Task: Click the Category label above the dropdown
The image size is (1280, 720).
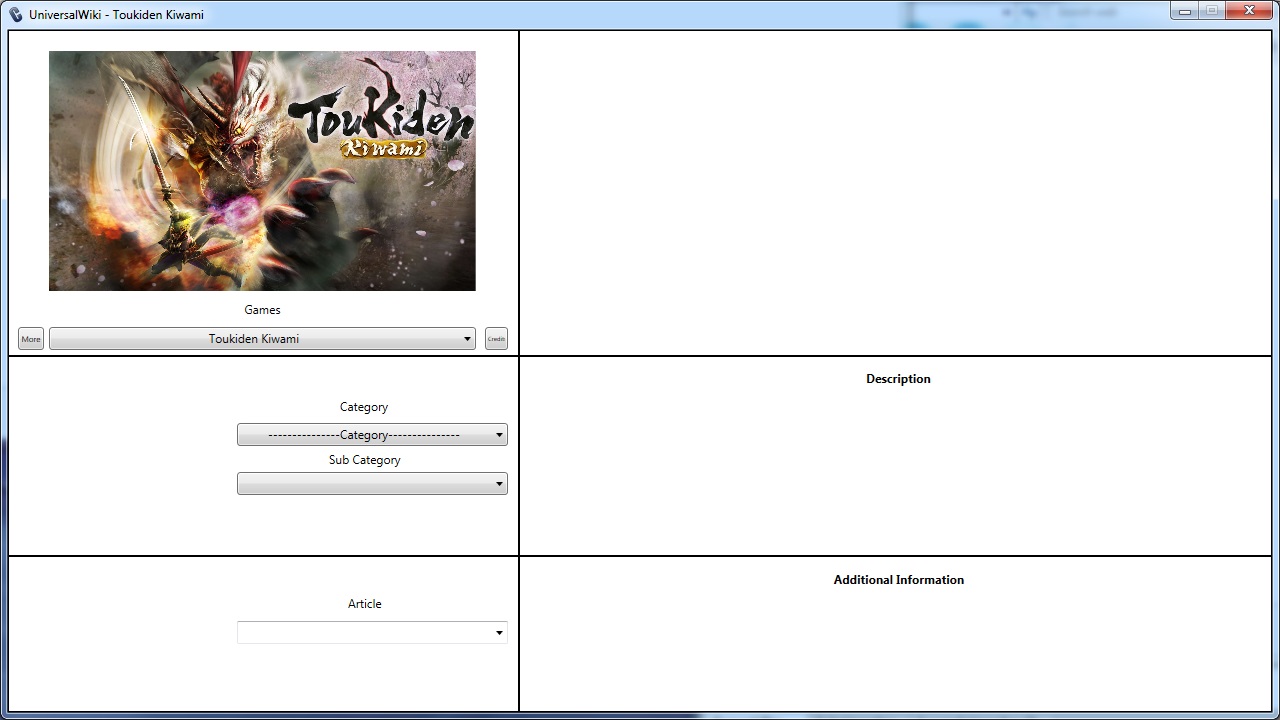Action: pos(364,407)
